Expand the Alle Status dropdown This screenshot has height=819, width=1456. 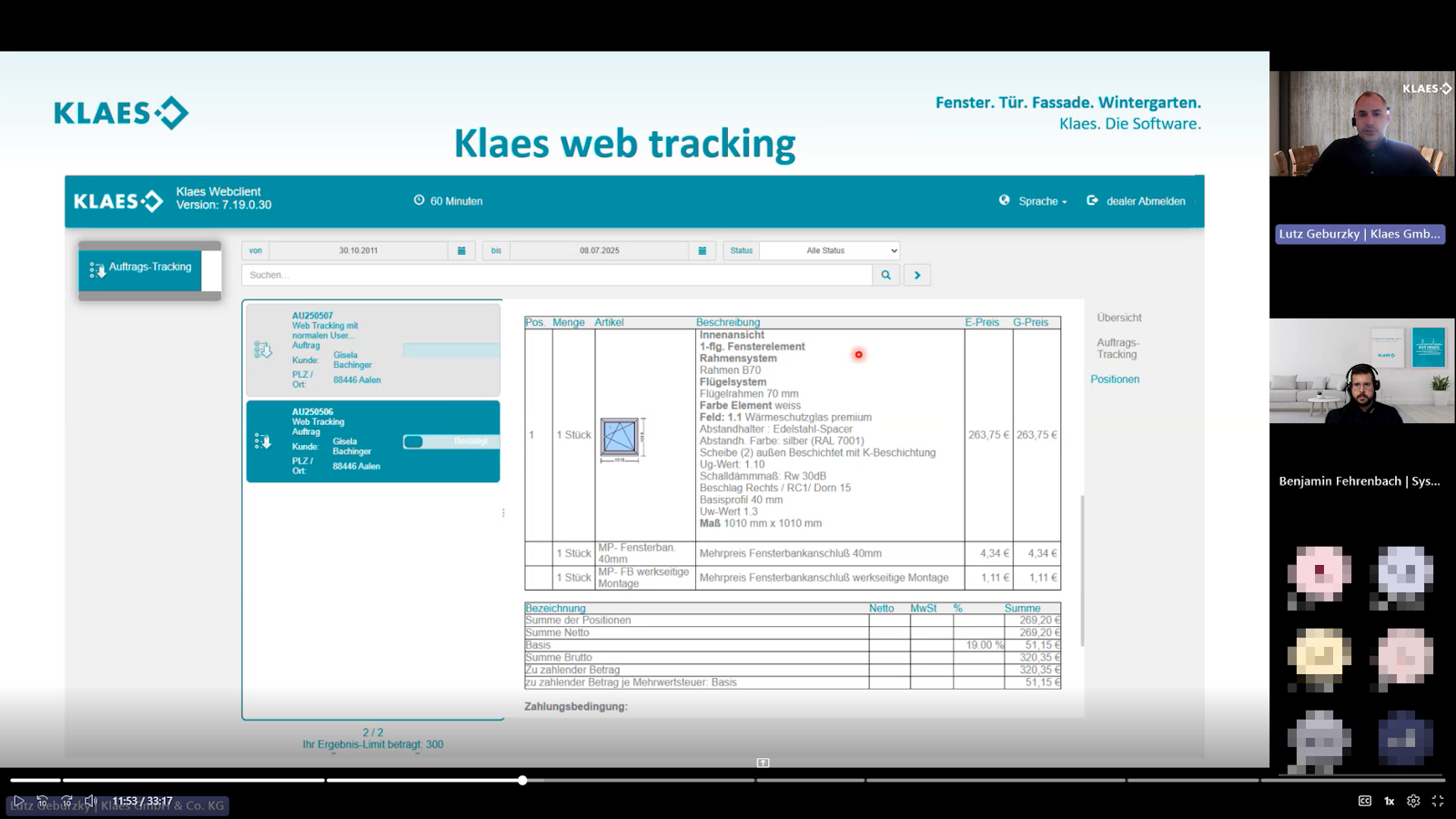point(829,250)
